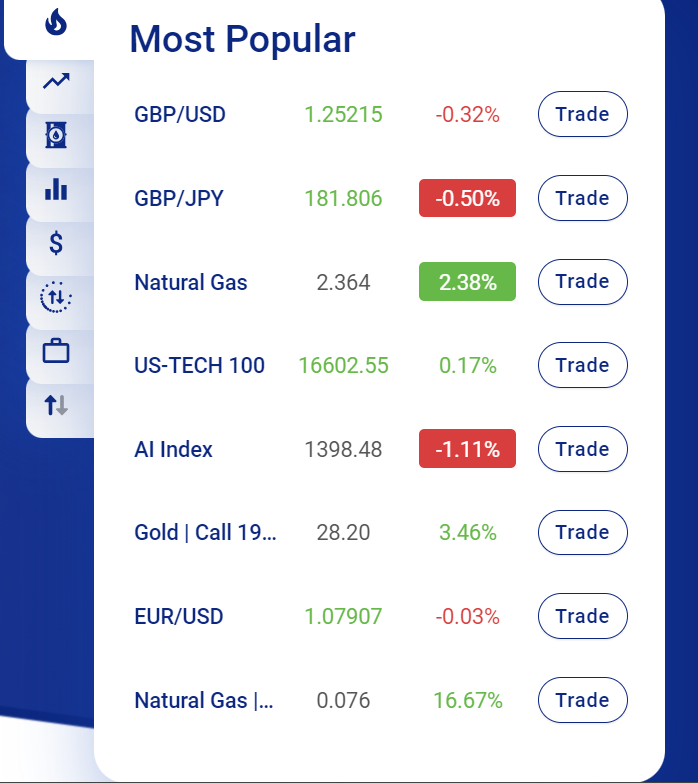Select the circular arrows options icon
Image resolution: width=698 pixels, height=783 pixels.
coord(56,297)
